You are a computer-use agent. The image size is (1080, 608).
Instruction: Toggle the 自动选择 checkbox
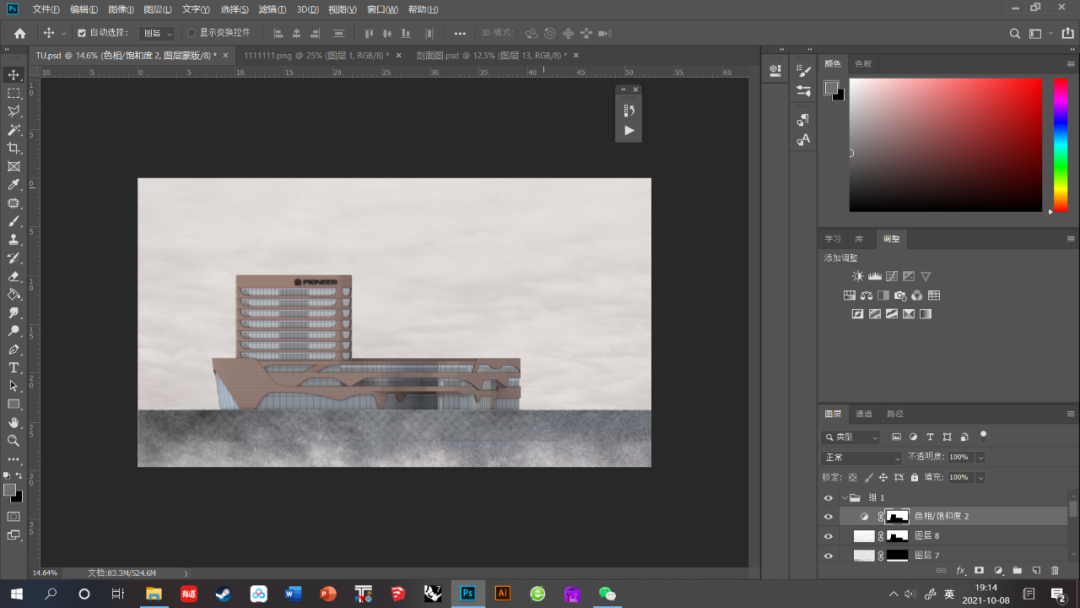point(82,33)
